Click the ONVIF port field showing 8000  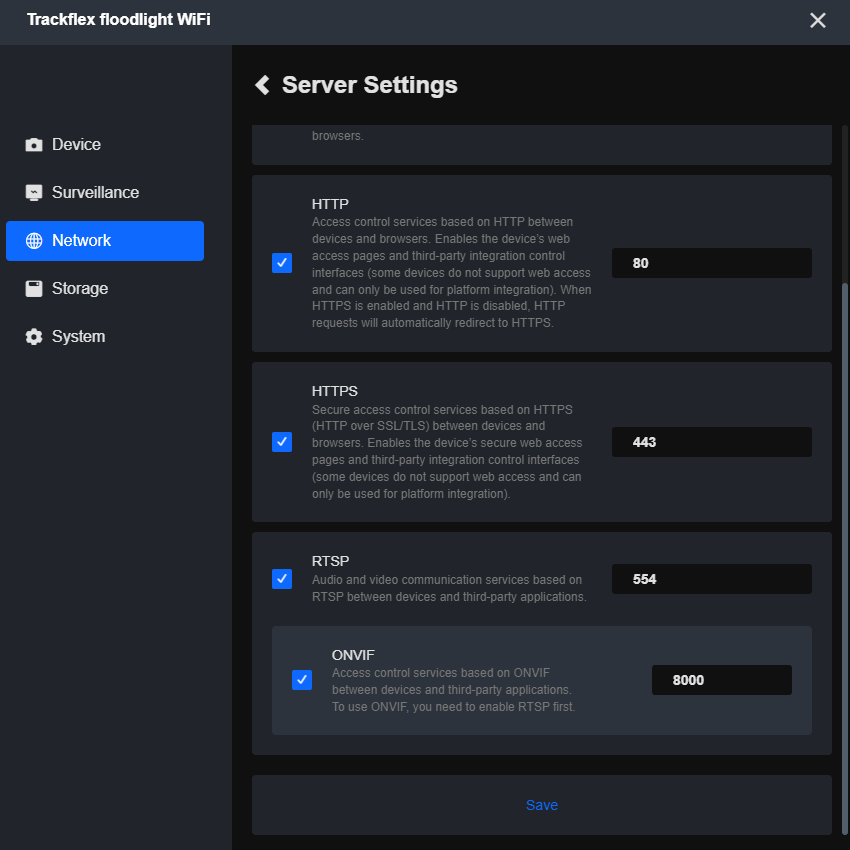click(x=722, y=680)
